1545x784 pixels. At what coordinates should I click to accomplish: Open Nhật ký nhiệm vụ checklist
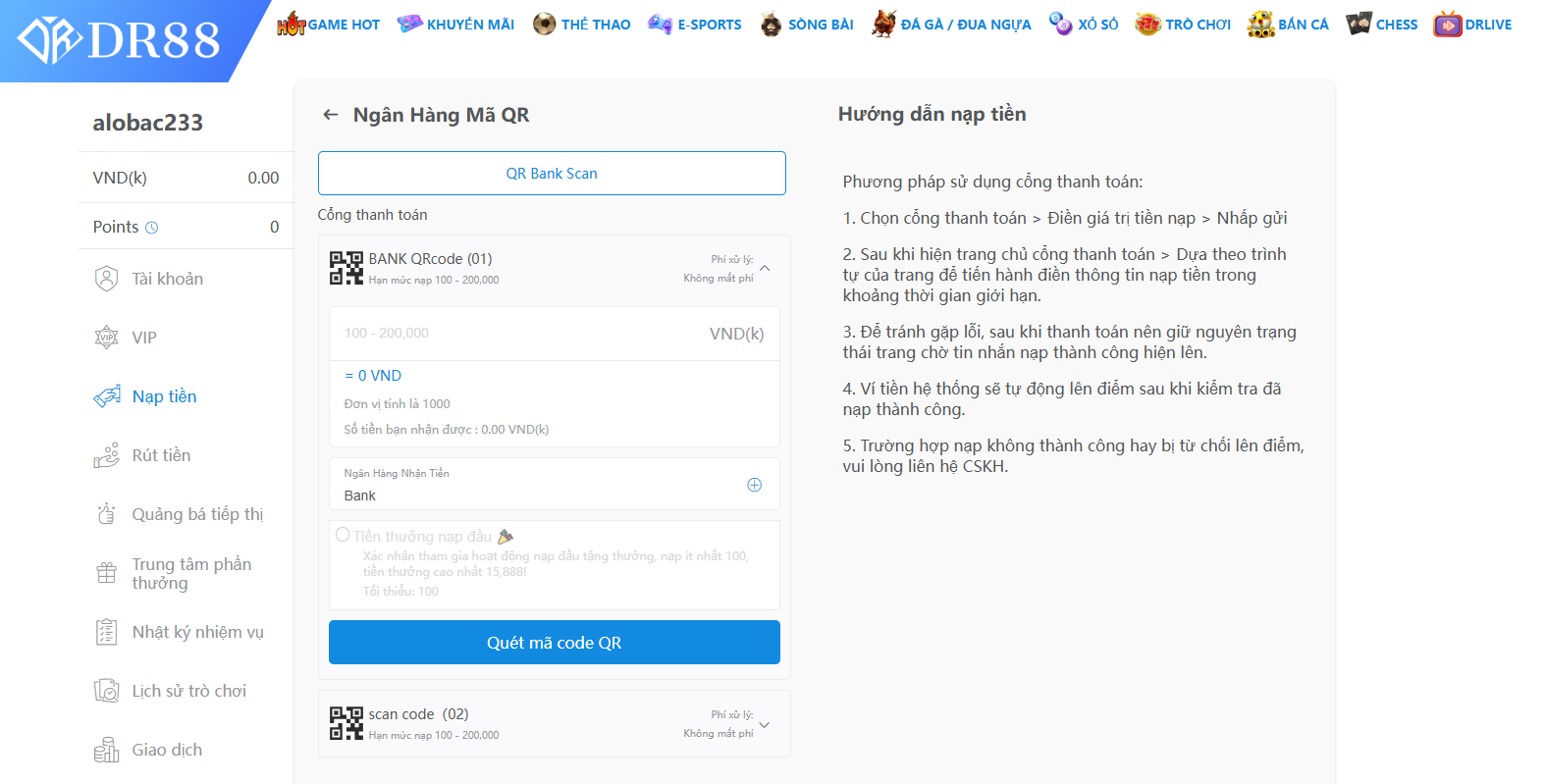[197, 632]
